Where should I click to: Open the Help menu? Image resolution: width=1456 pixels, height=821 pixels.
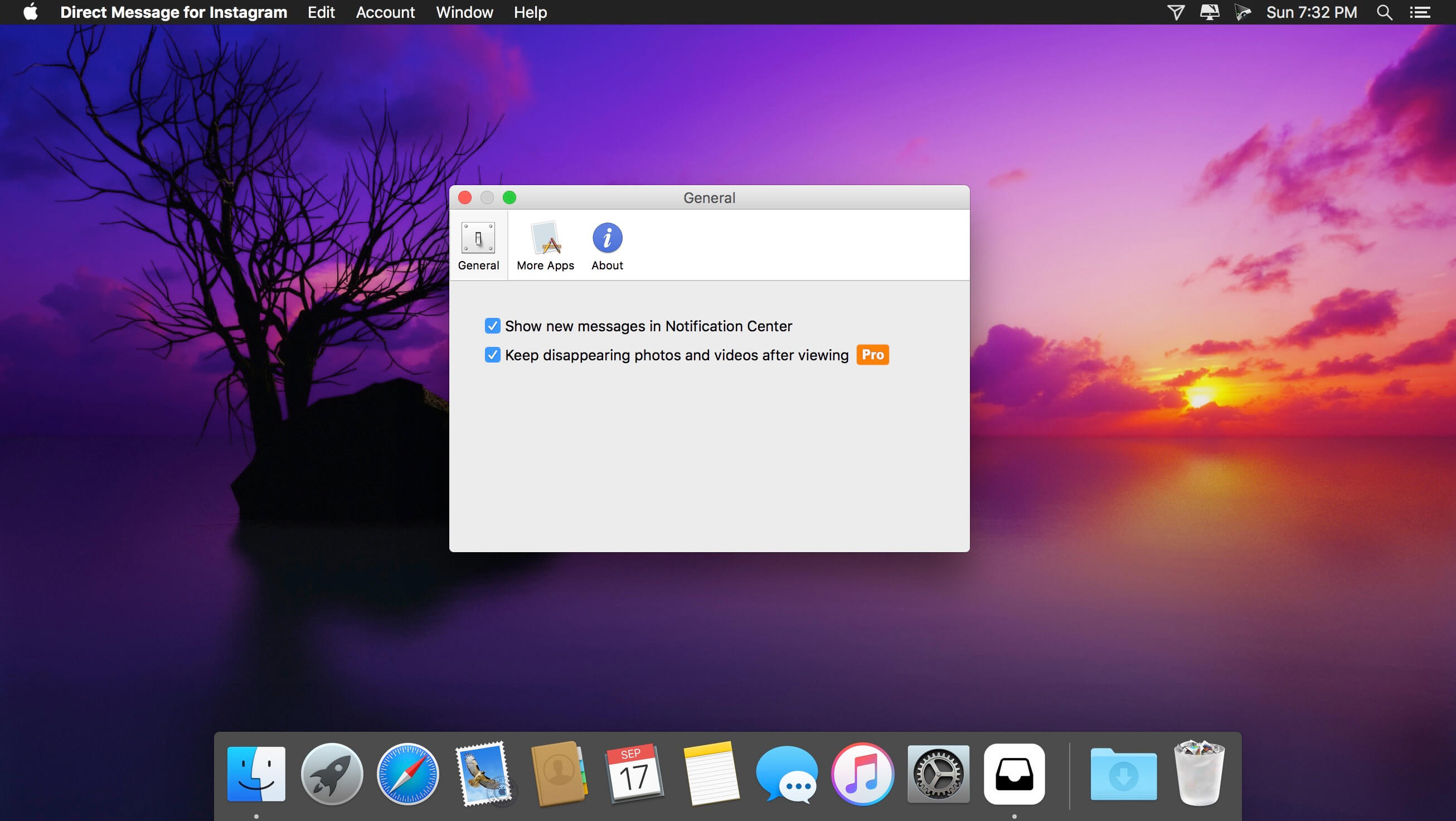pos(530,12)
